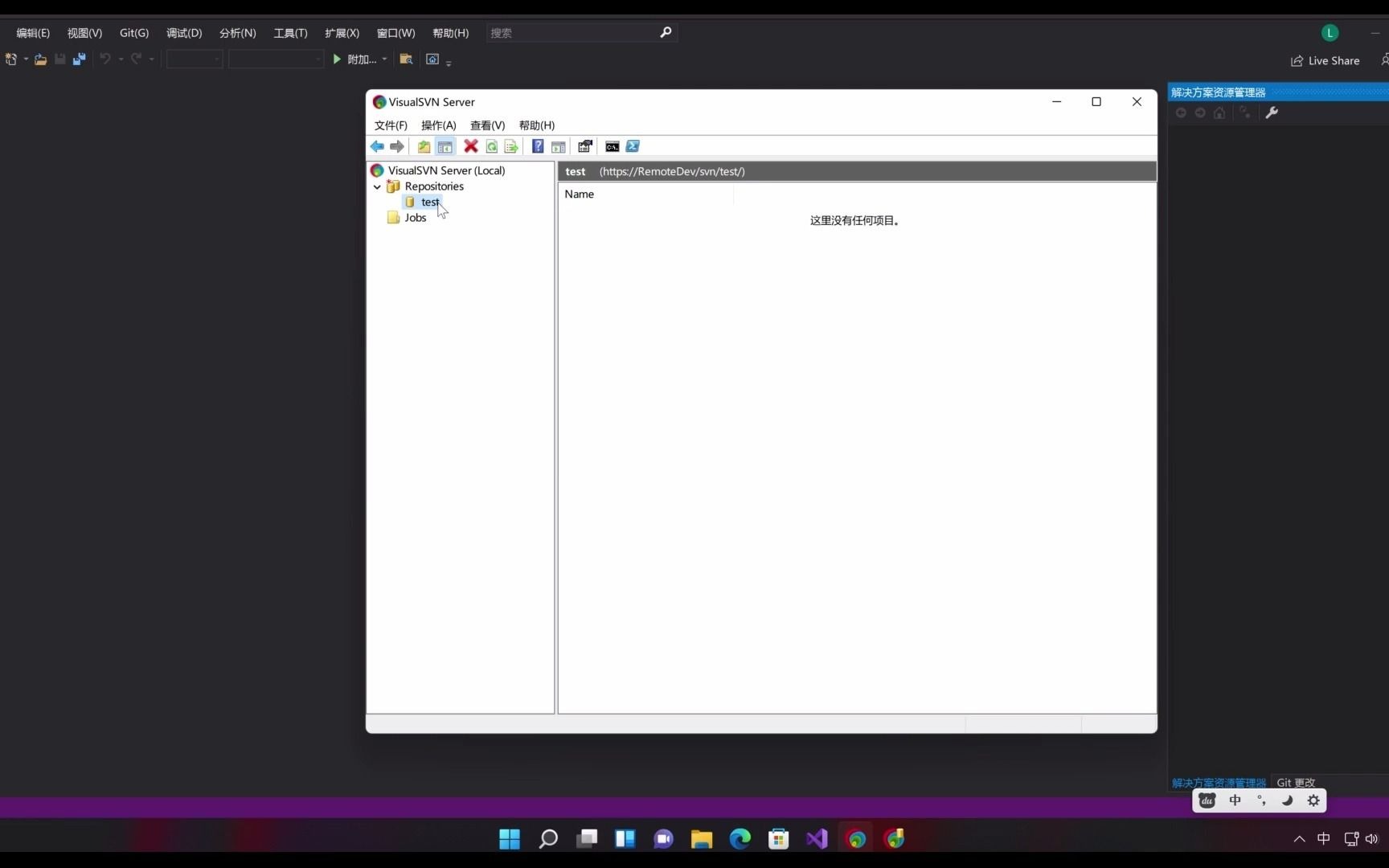Select VisualSVN Server (Local) root node
The height and width of the screenshot is (868, 1389).
tap(446, 170)
